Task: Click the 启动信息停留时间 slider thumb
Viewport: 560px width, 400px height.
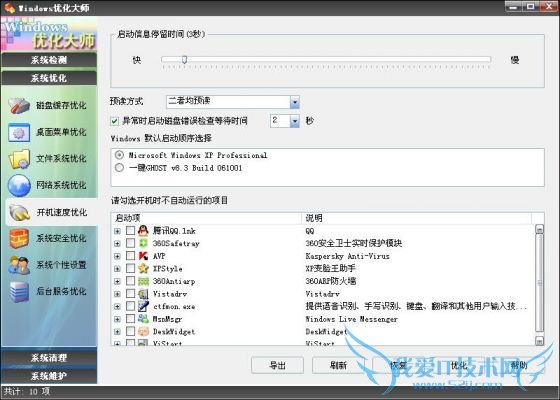Action: tap(184, 59)
